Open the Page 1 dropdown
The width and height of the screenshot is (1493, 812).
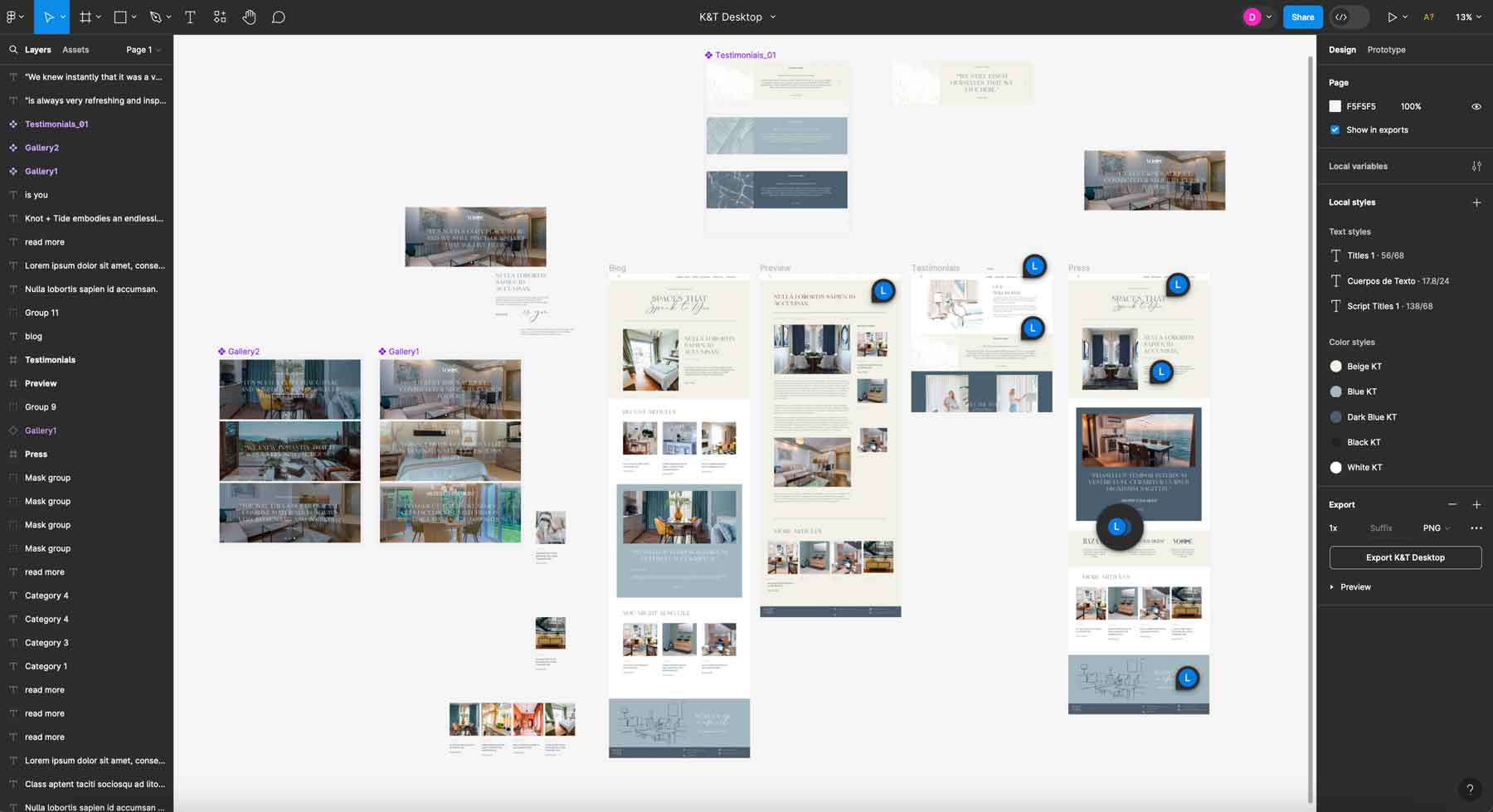pyautogui.click(x=143, y=50)
